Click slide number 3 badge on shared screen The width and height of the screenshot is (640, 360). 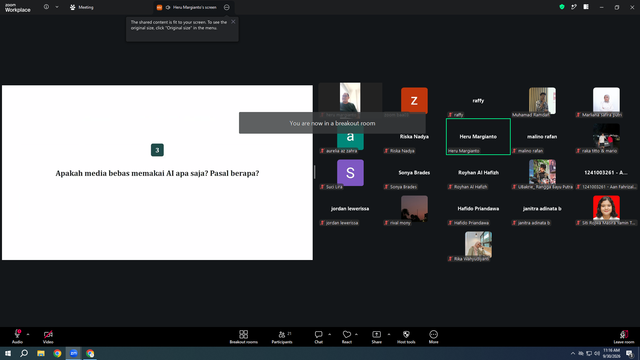tap(157, 150)
